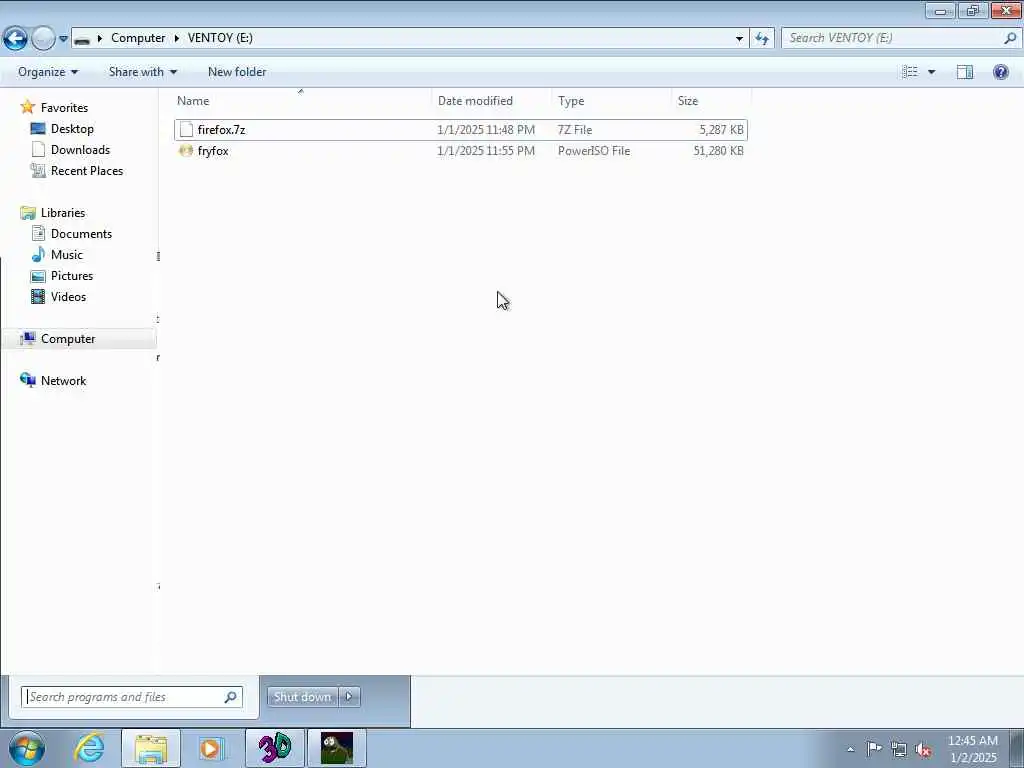Open Windows Explorer taskbar button
This screenshot has width=1024, height=768.
point(151,748)
